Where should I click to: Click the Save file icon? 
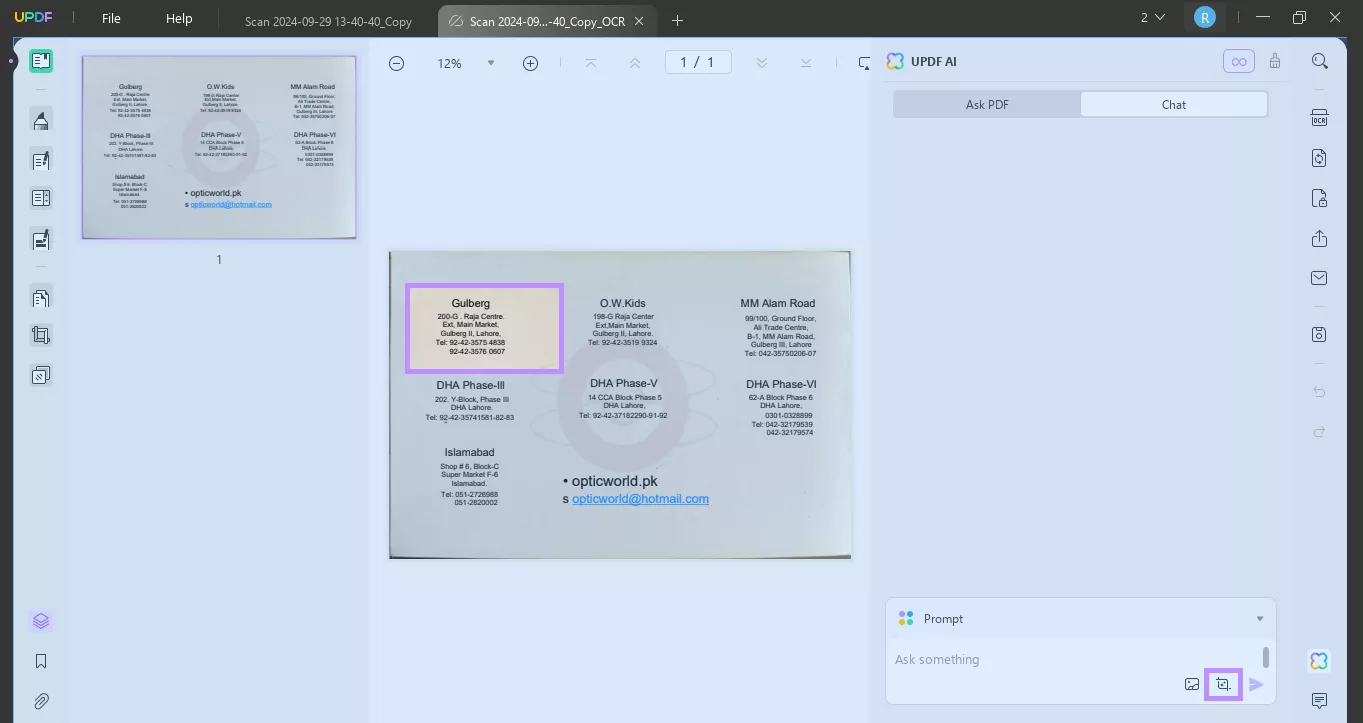pyautogui.click(x=1319, y=334)
